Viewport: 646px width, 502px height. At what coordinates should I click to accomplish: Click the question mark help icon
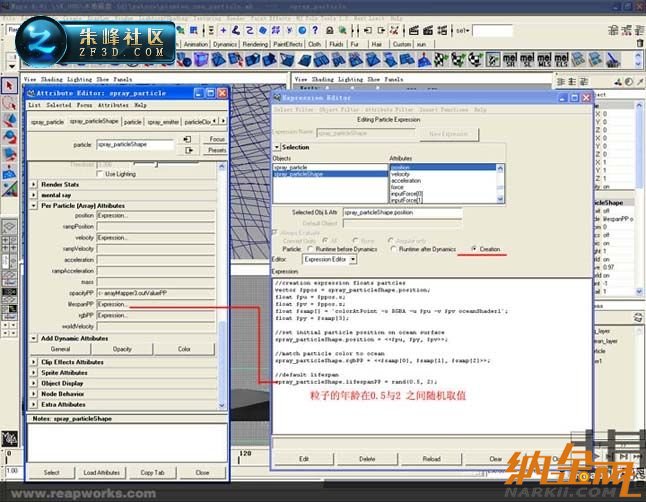[x=315, y=30]
